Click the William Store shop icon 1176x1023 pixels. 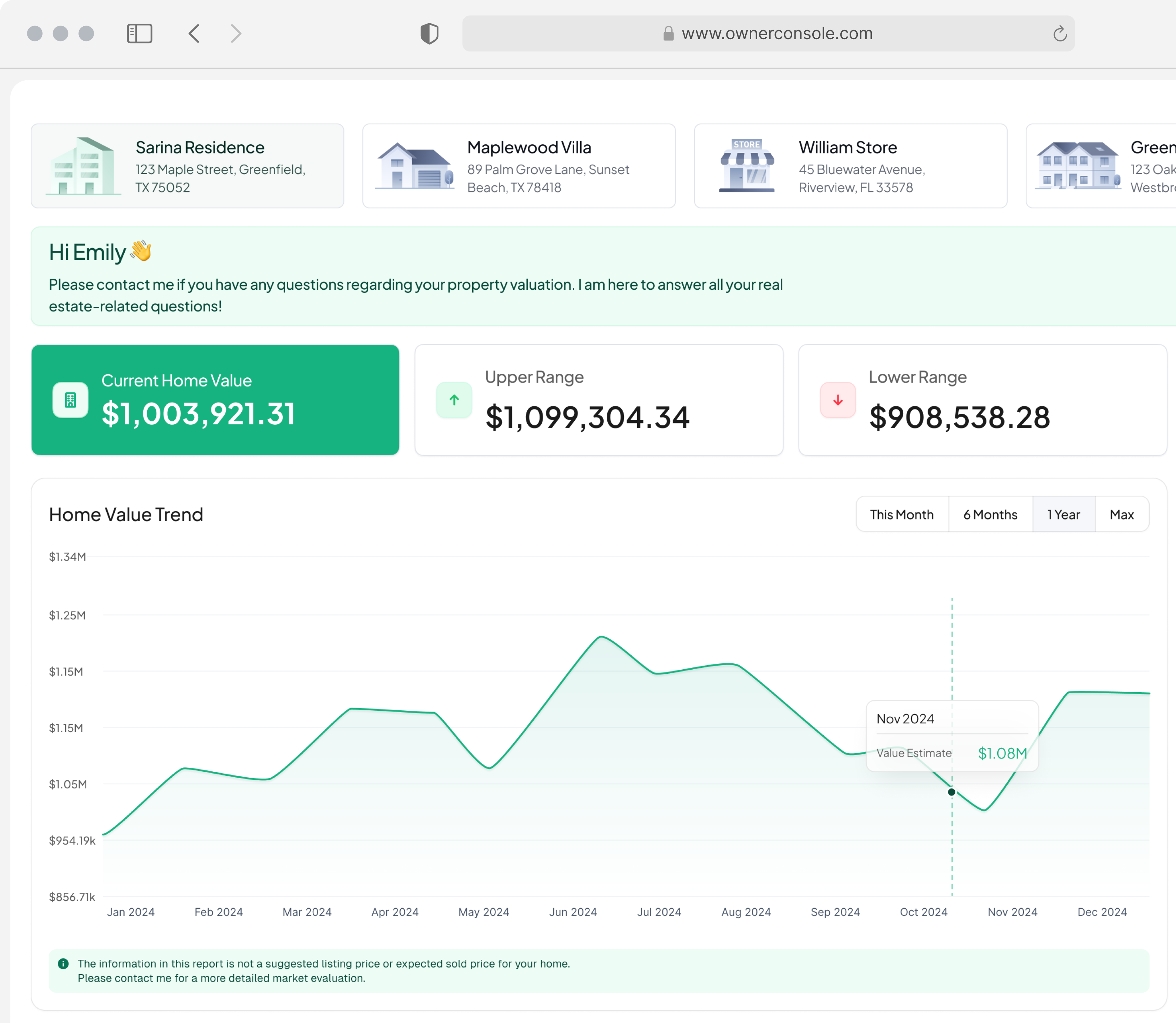(747, 165)
